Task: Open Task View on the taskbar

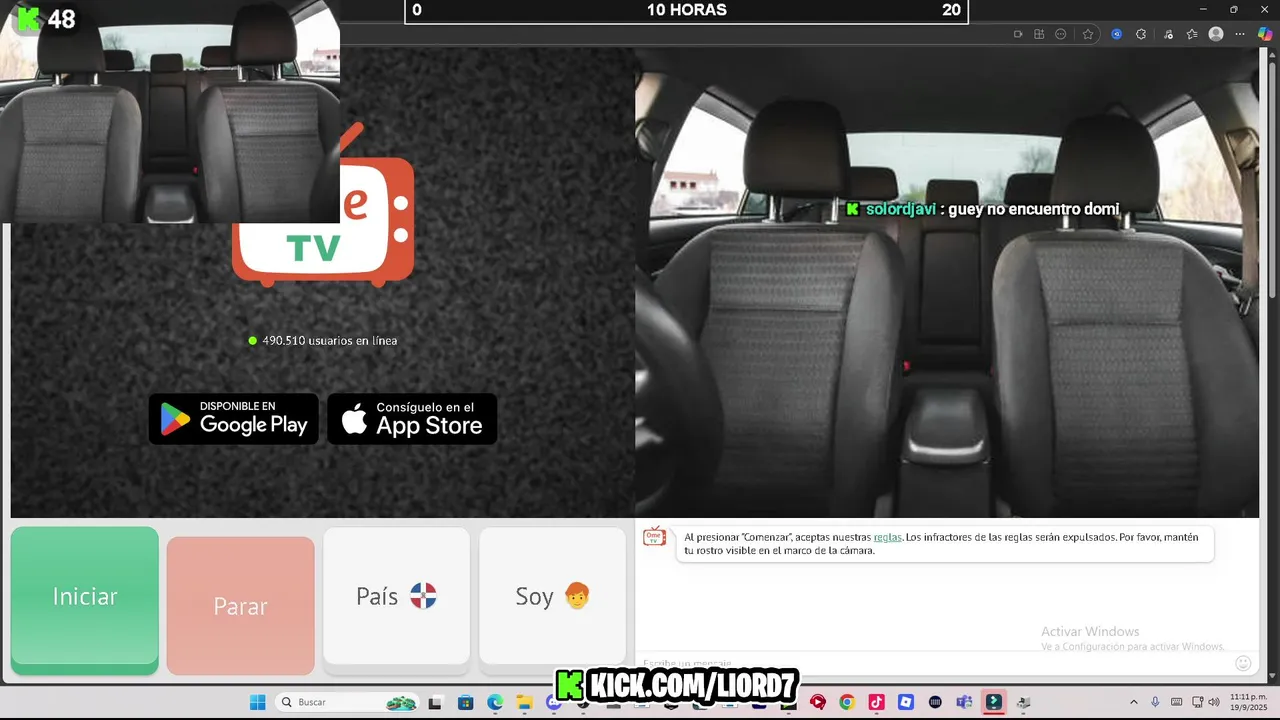Action: [435, 702]
